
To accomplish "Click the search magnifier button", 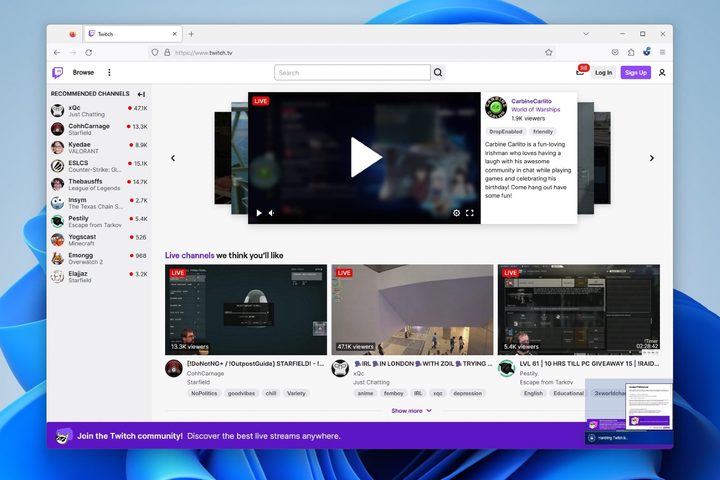I will point(438,73).
